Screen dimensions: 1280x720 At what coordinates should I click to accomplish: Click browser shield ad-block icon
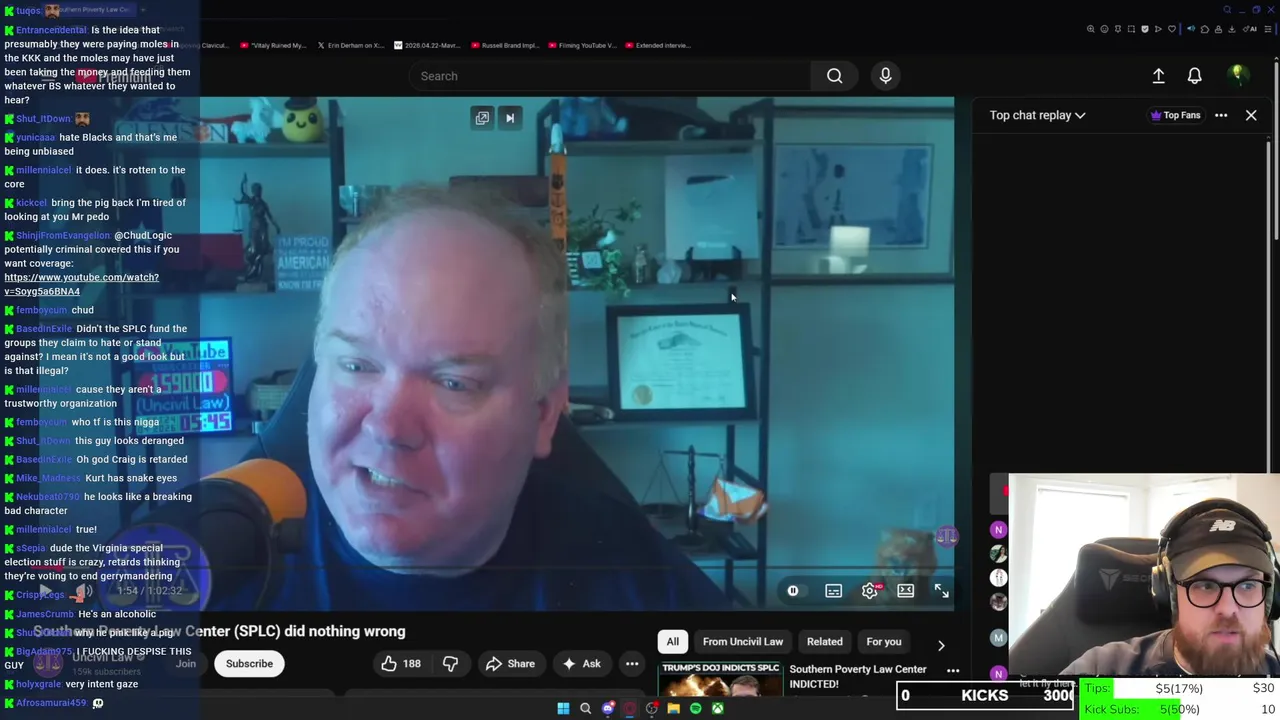[1145, 29]
